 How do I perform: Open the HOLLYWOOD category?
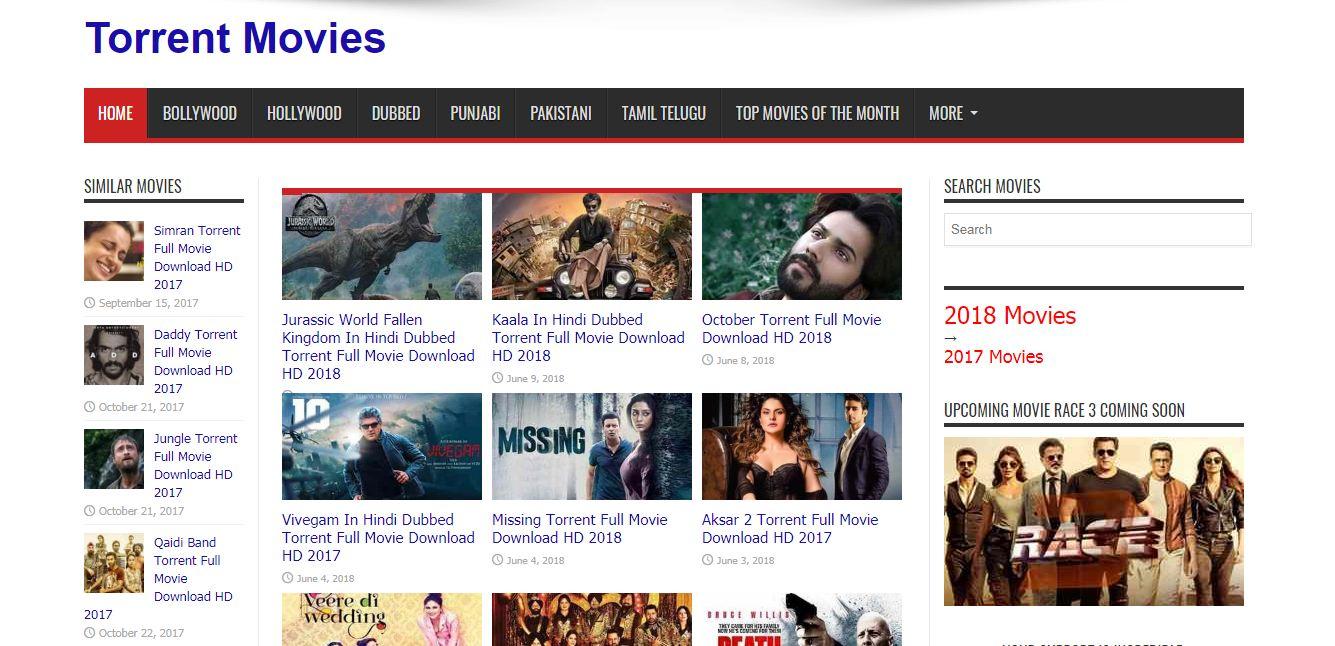[304, 113]
